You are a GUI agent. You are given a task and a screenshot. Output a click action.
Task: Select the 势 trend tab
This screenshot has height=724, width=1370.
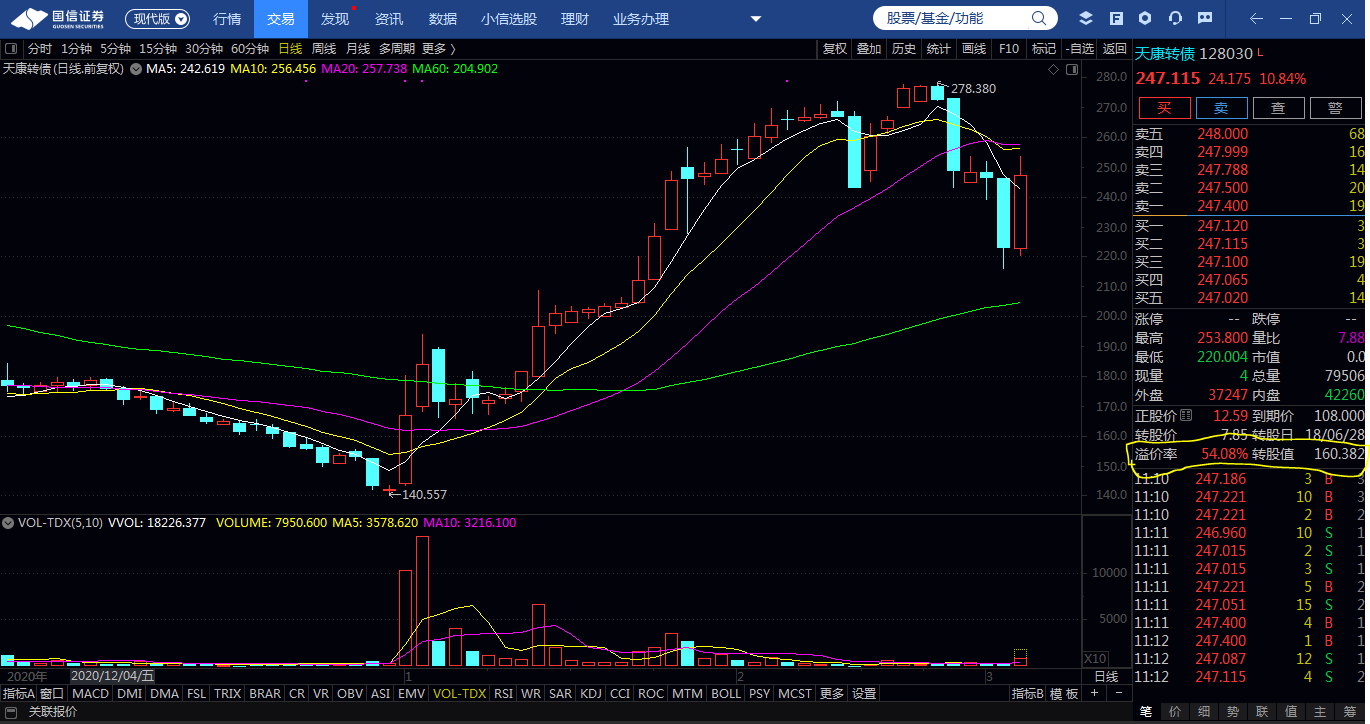pos(1233,711)
